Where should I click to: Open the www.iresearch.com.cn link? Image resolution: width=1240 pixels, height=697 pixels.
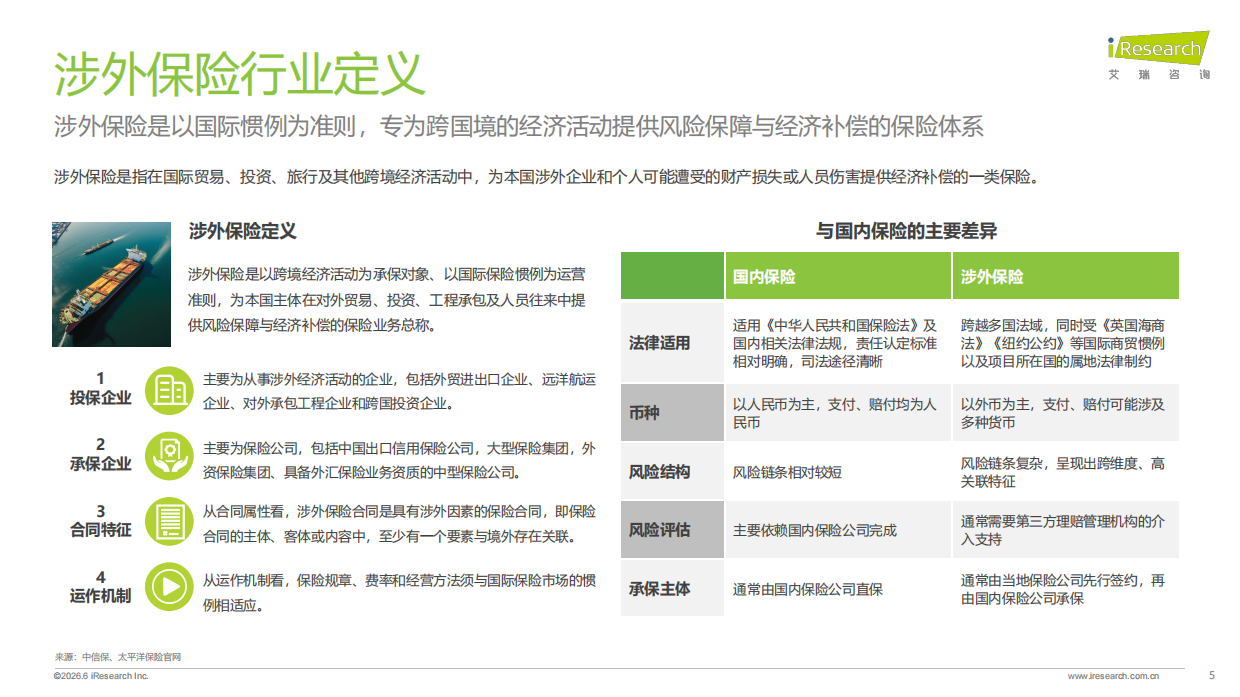(1113, 676)
